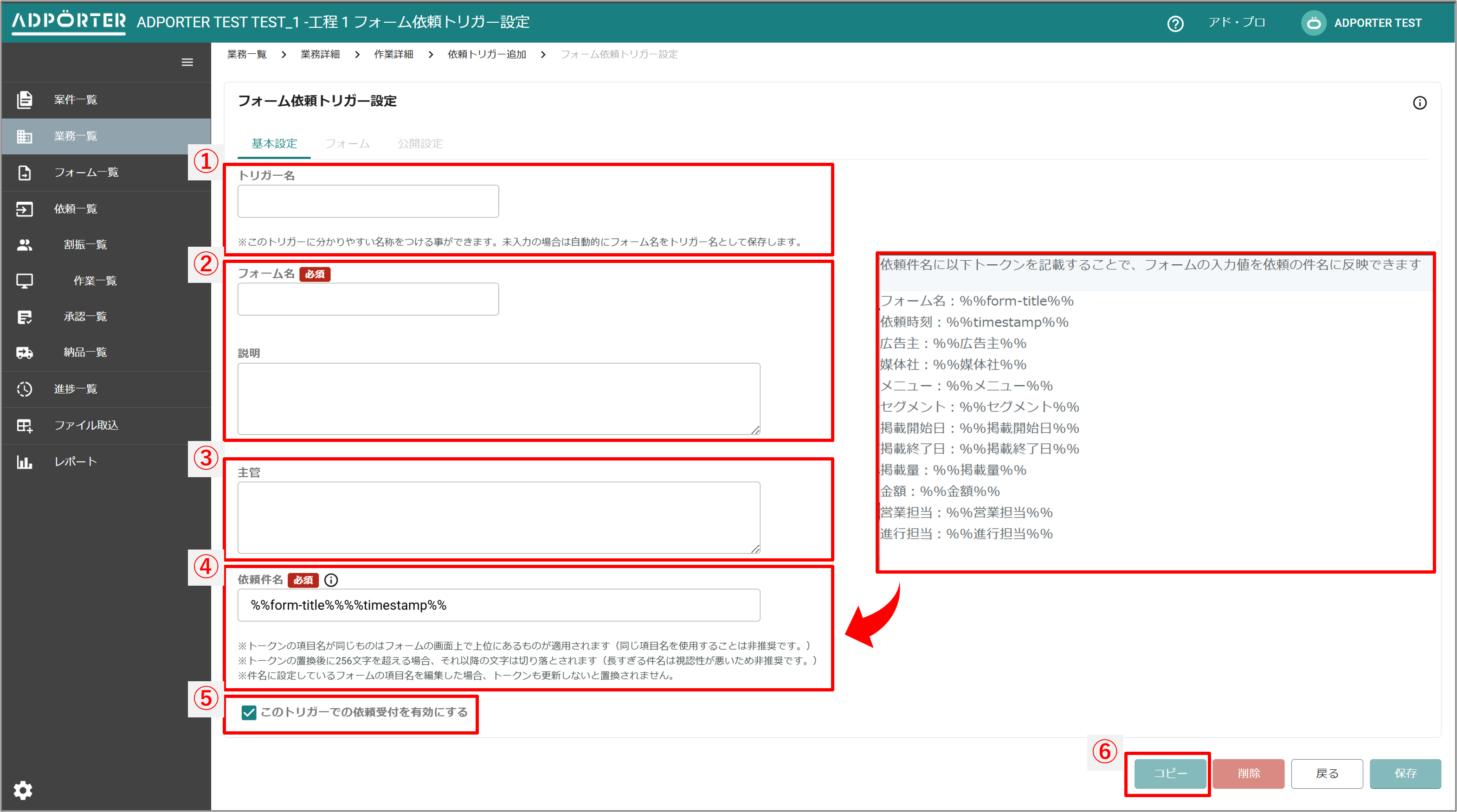
Task: Open レポート in the sidebar
Action: click(106, 462)
